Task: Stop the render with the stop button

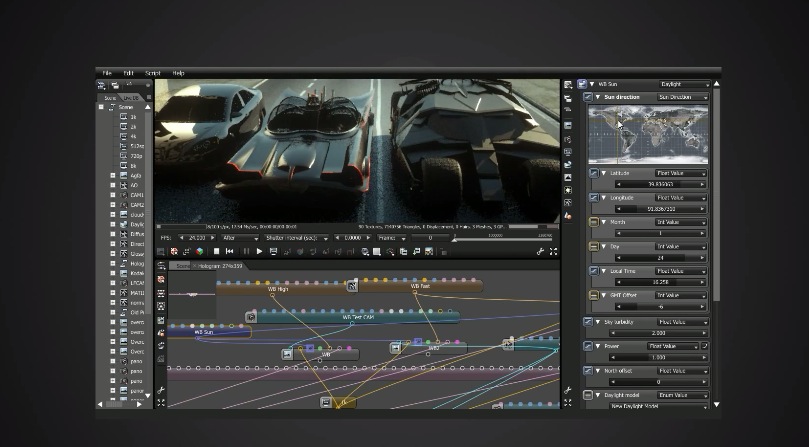Action: (x=216, y=251)
